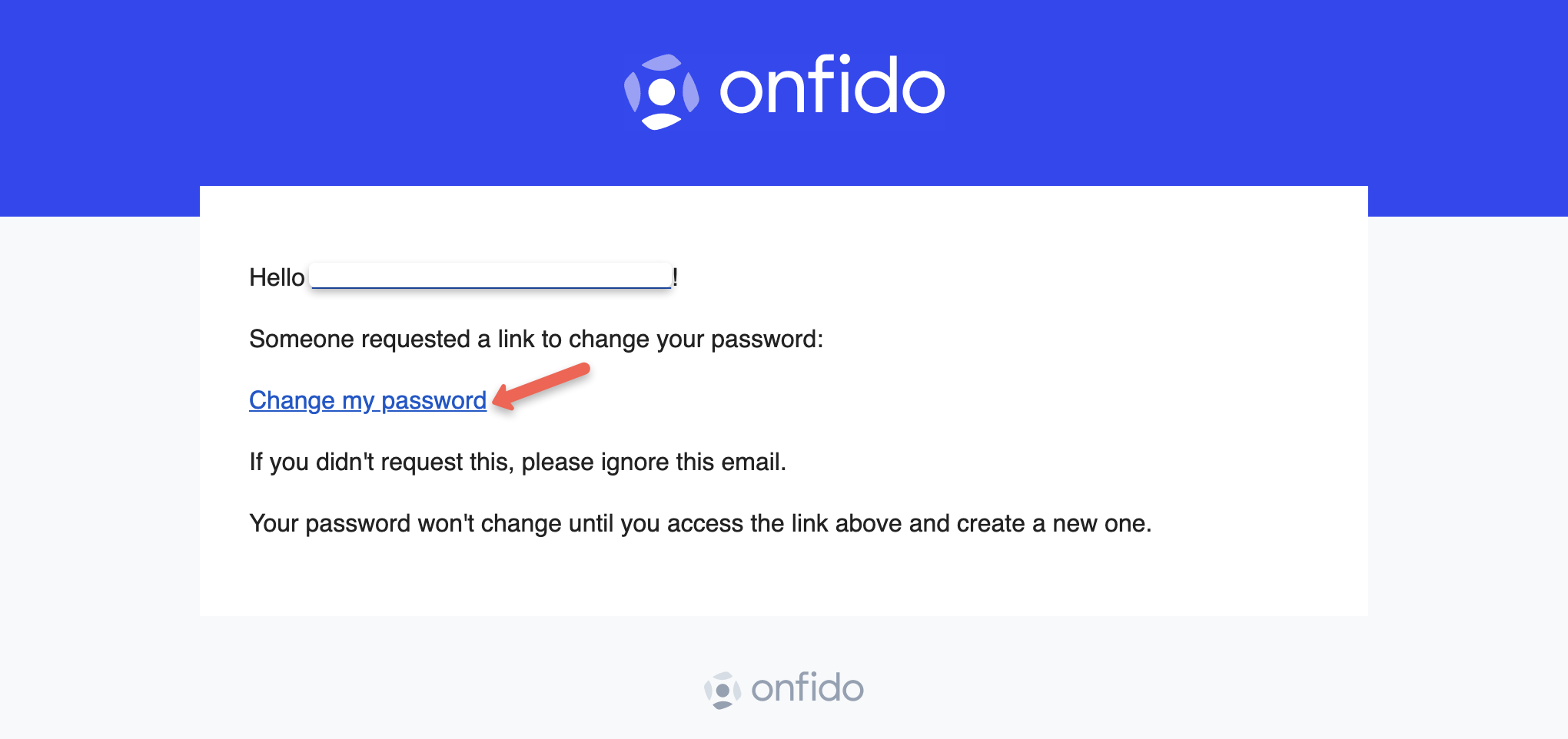Select the redacted recipient name field

click(490, 275)
